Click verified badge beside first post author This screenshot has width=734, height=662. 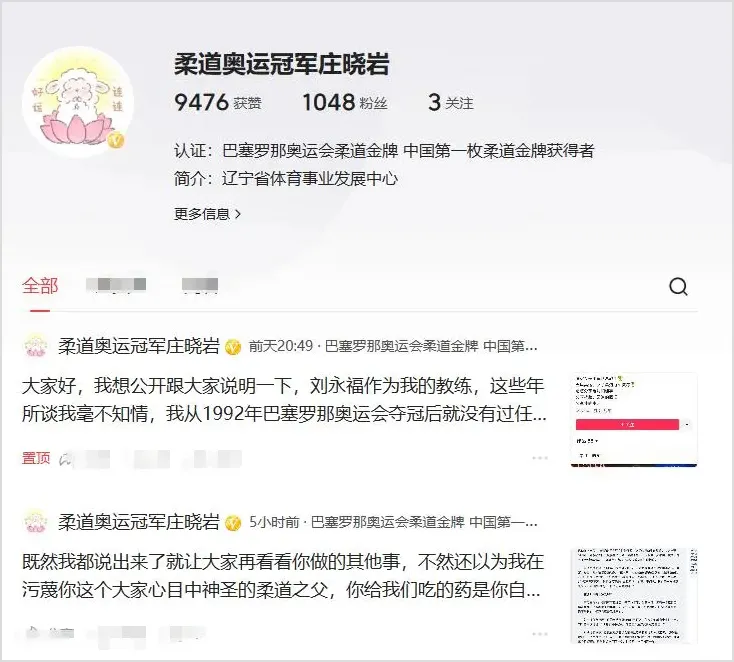233,347
